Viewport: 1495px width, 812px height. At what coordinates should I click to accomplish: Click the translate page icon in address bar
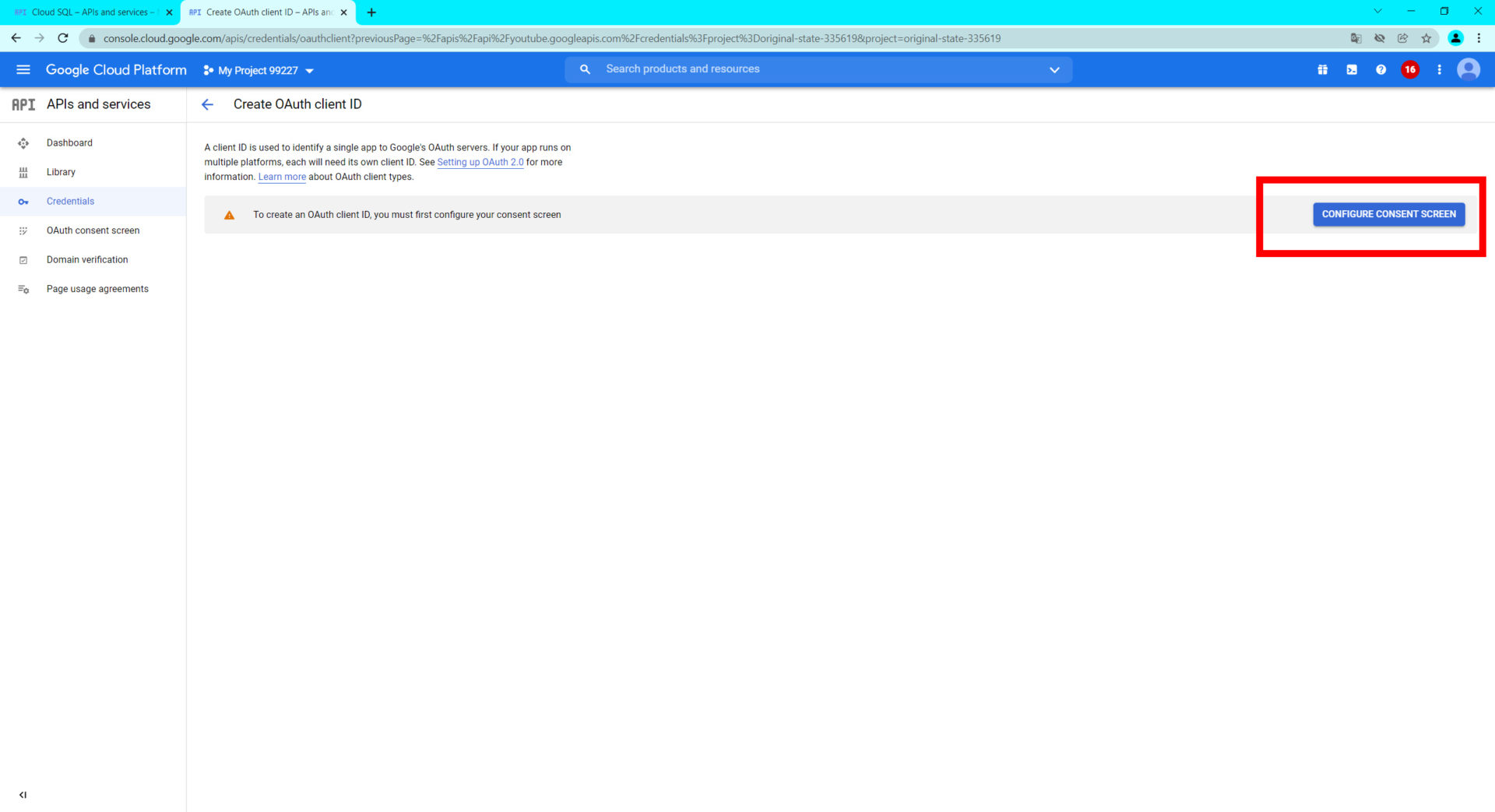[x=1356, y=38]
